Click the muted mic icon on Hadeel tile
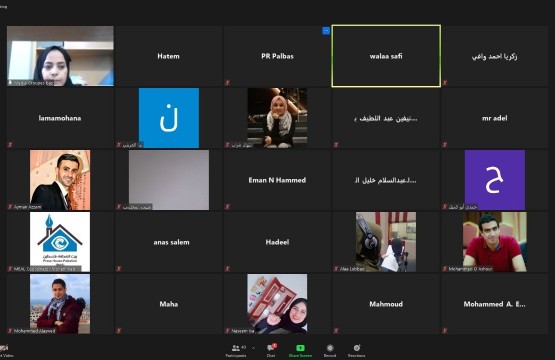The width and height of the screenshot is (555, 360). (x=228, y=269)
